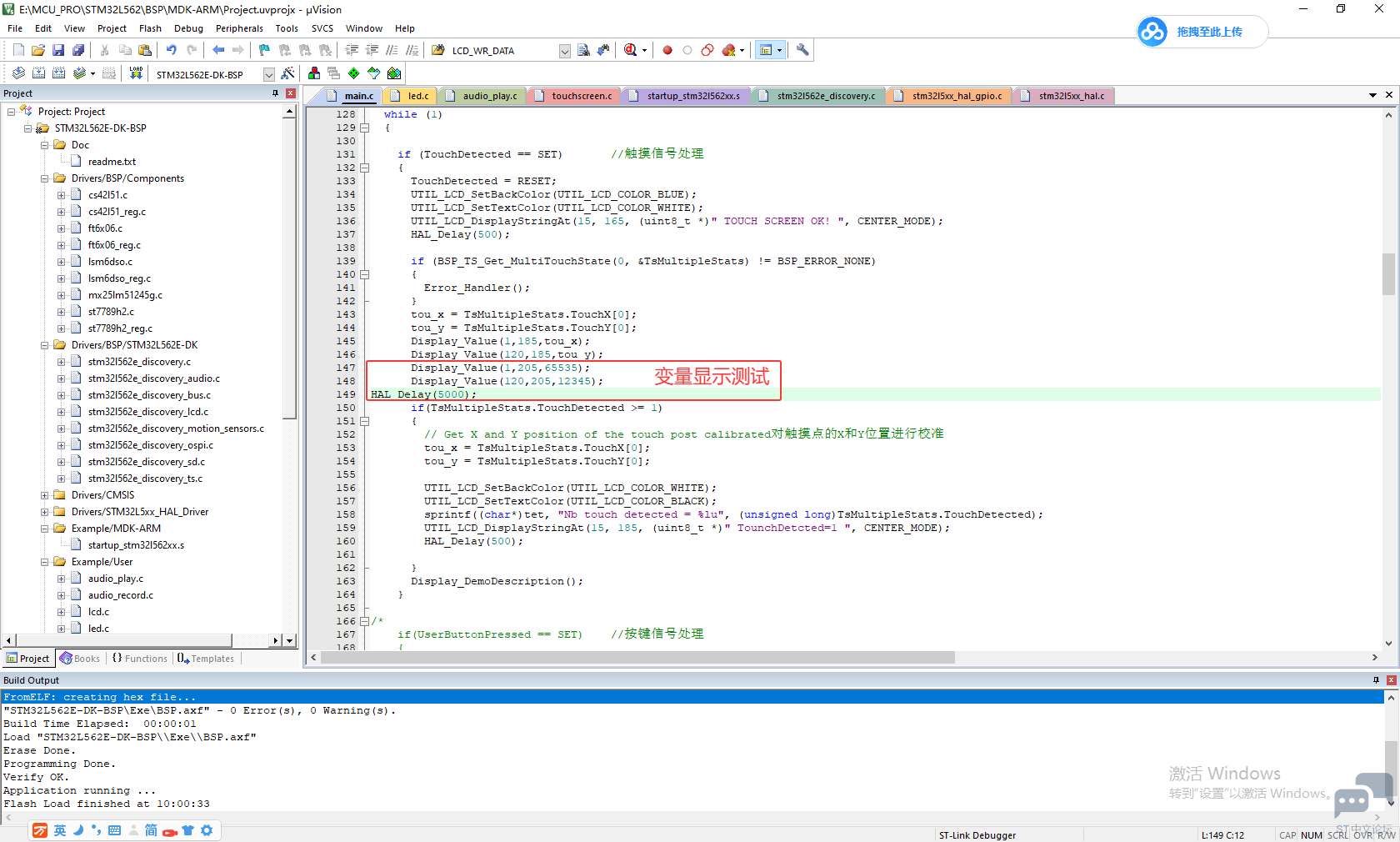This screenshot has width=1400, height=842.
Task: Click the Open file folder icon
Action: [38, 50]
